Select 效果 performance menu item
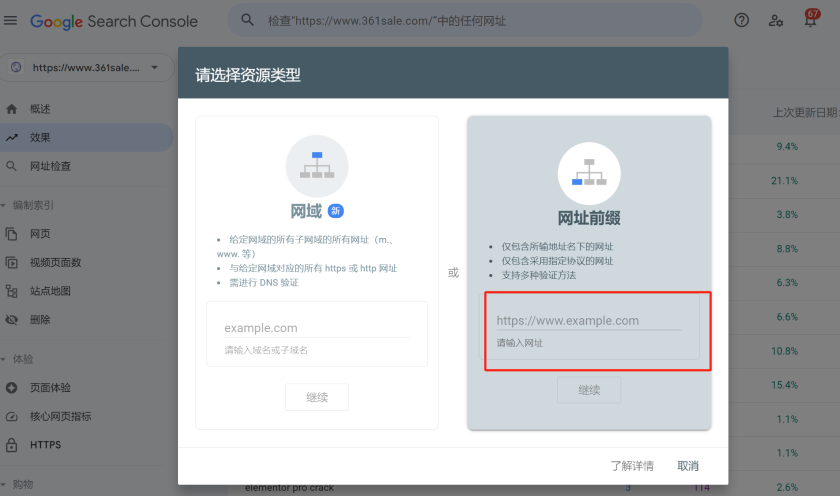840x496 pixels. pos(86,138)
